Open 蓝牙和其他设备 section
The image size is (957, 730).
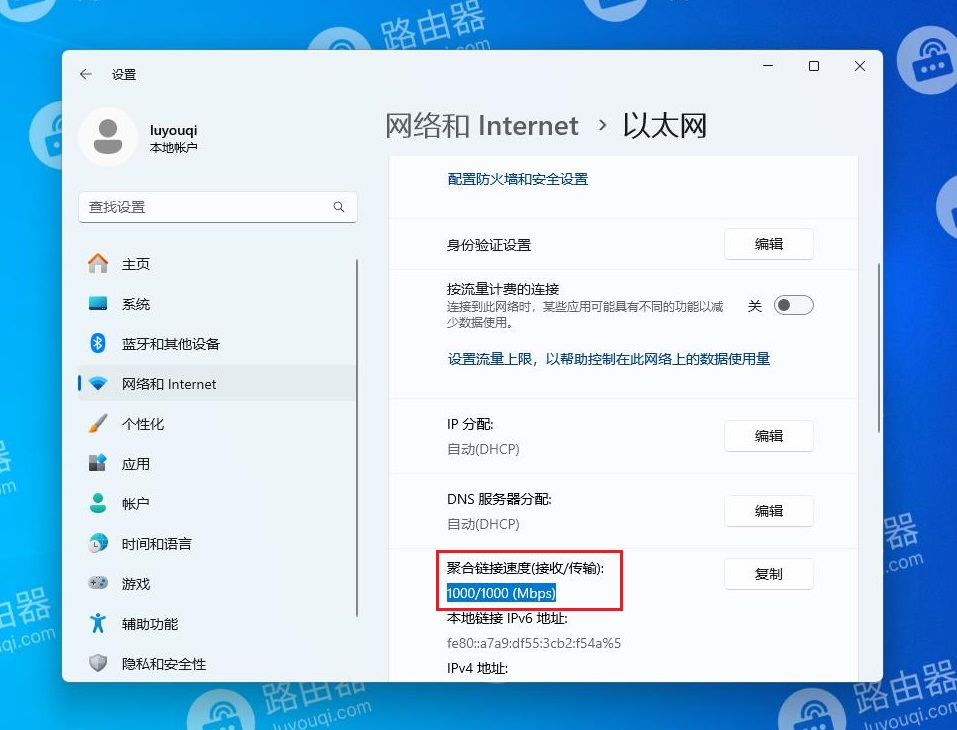(217, 343)
